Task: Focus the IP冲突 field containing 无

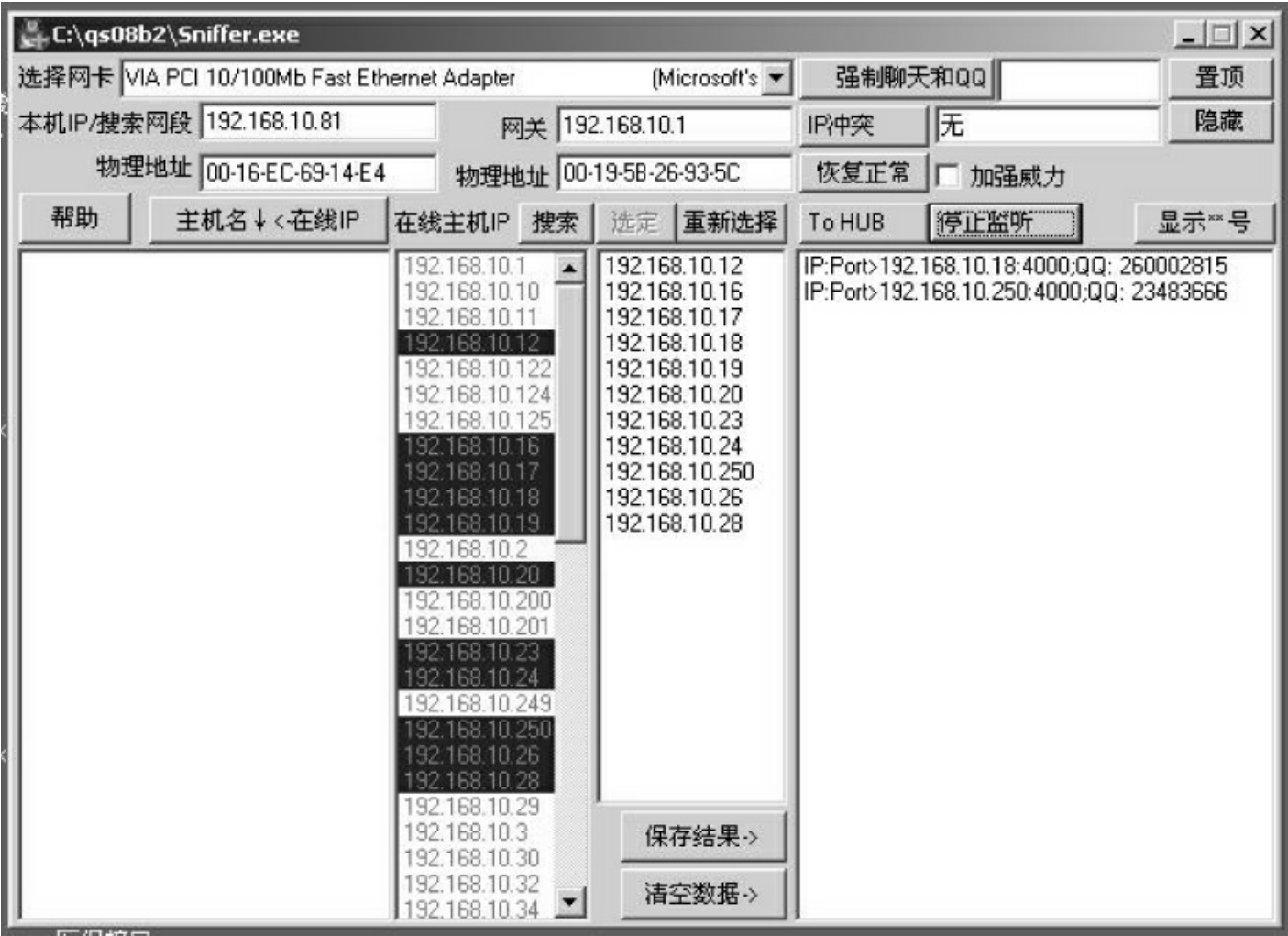Action: [1047, 125]
